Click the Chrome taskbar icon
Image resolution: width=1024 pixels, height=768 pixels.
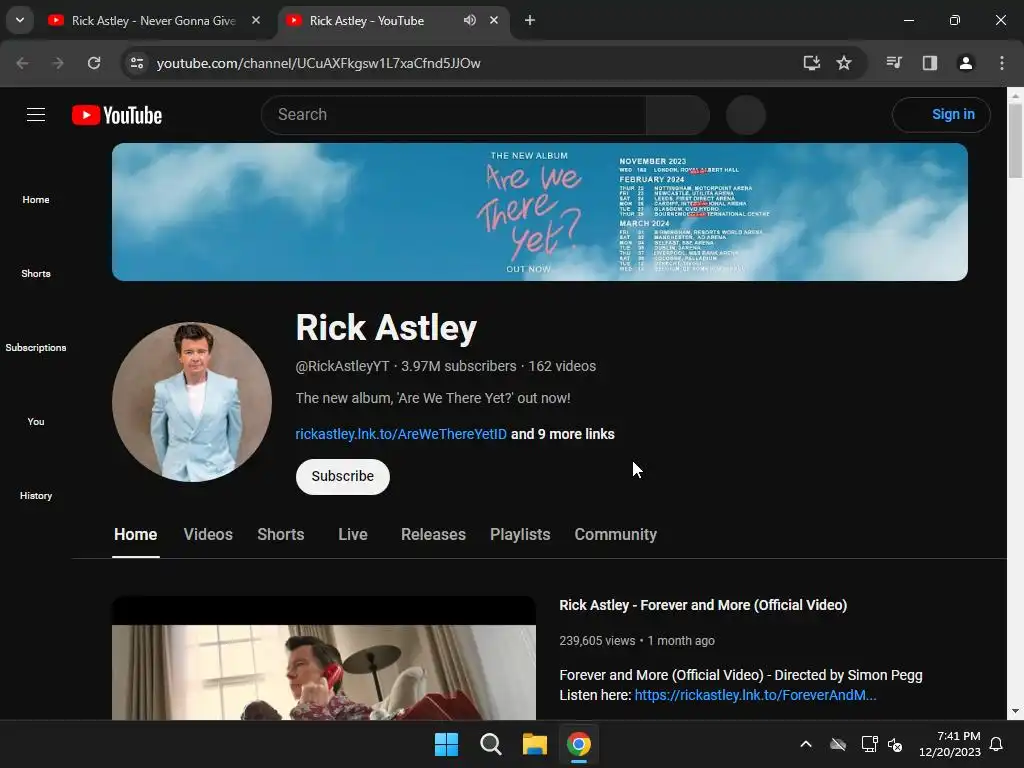579,744
